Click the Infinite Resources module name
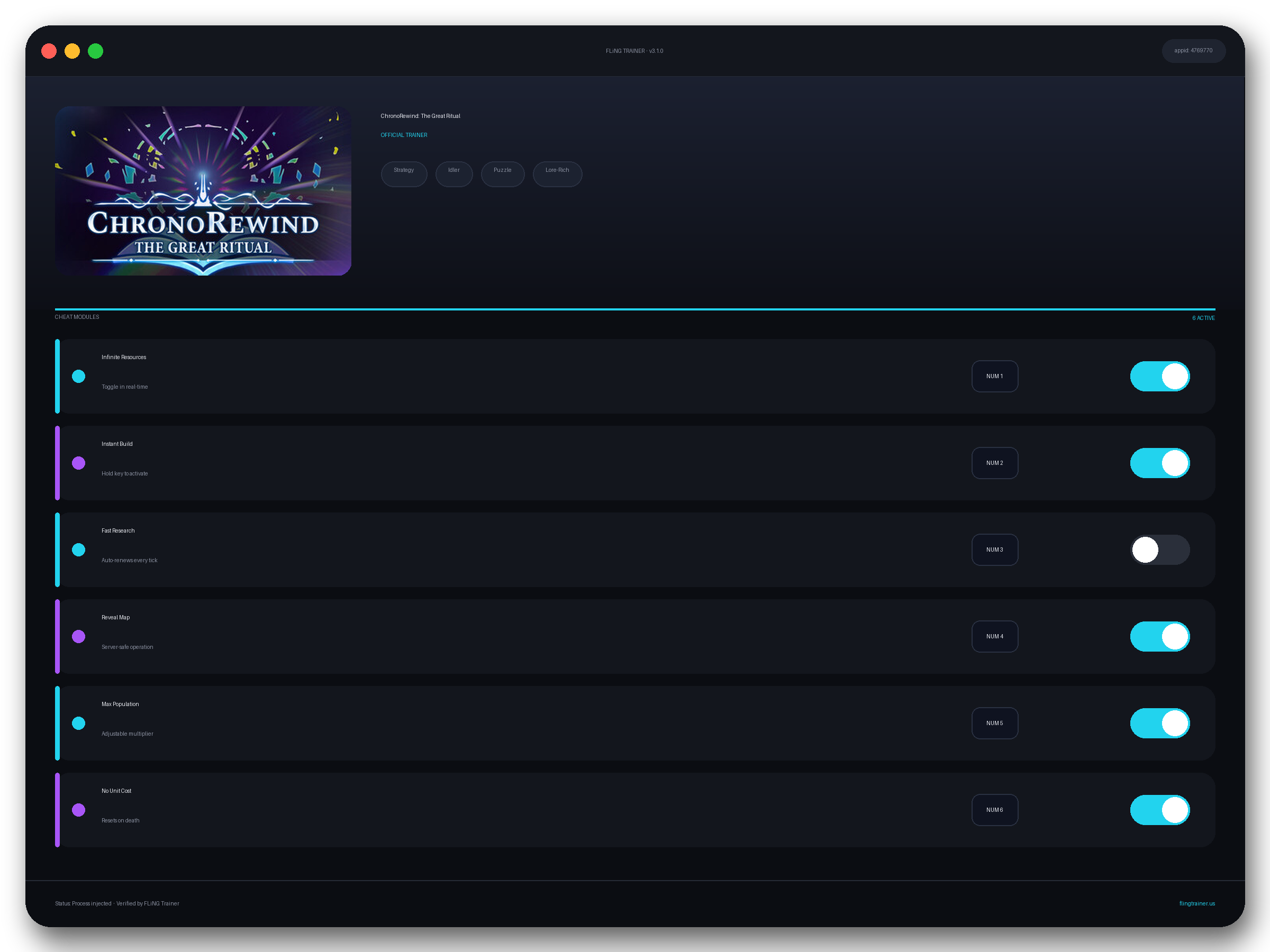The image size is (1270, 952). (124, 357)
